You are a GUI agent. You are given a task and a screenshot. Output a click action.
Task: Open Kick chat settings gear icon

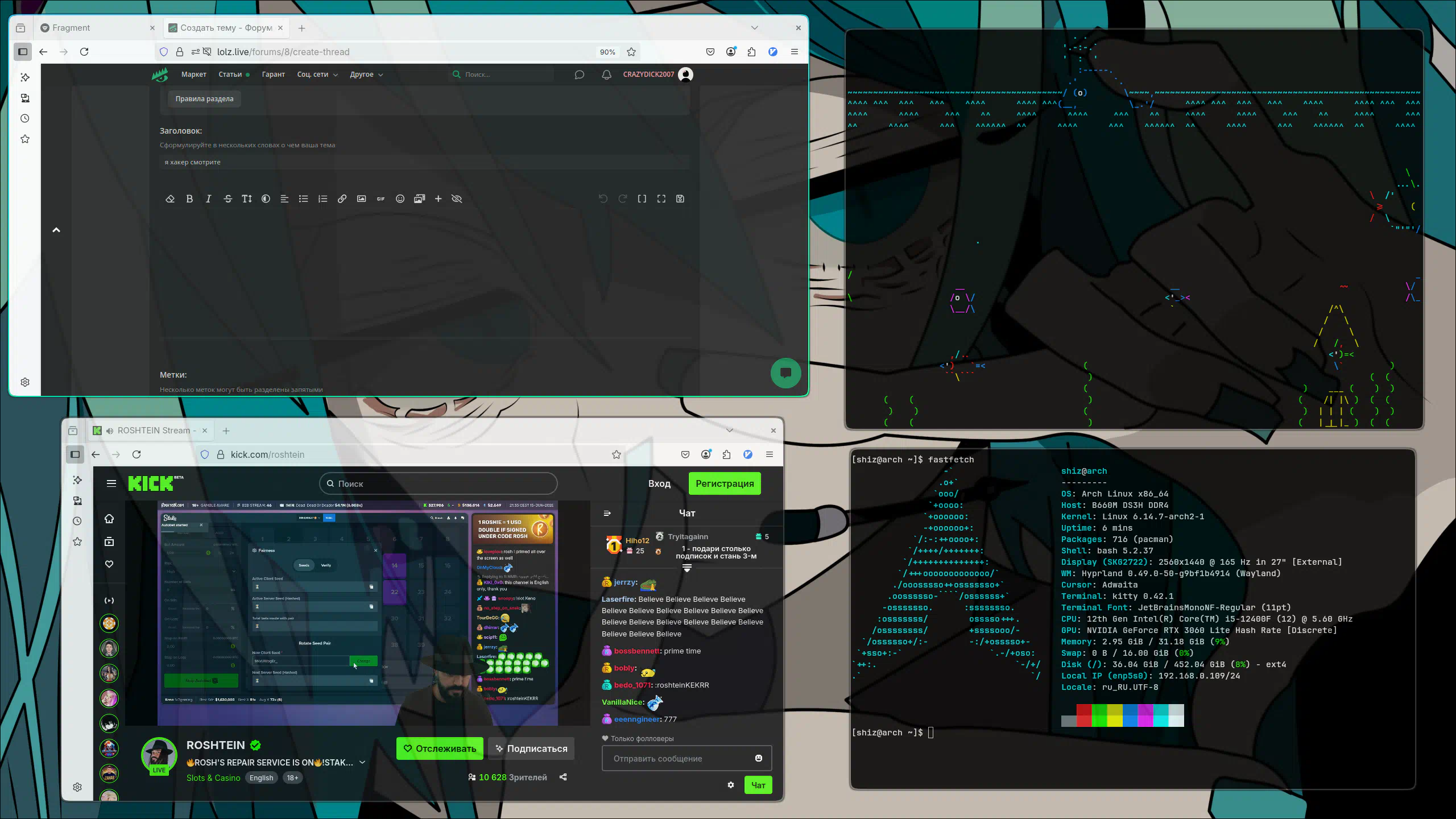[731, 785]
